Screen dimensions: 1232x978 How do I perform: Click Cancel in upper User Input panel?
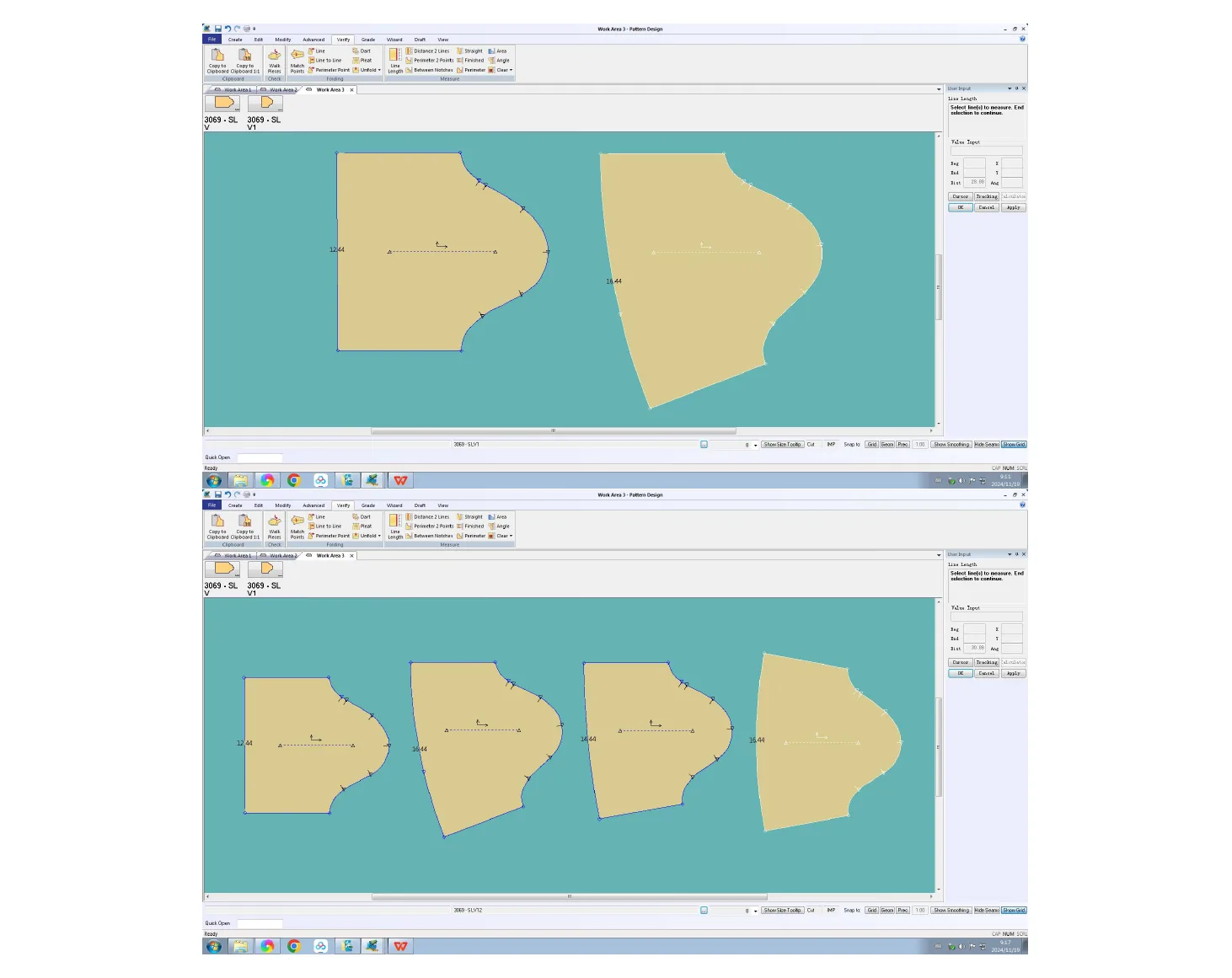click(x=987, y=207)
